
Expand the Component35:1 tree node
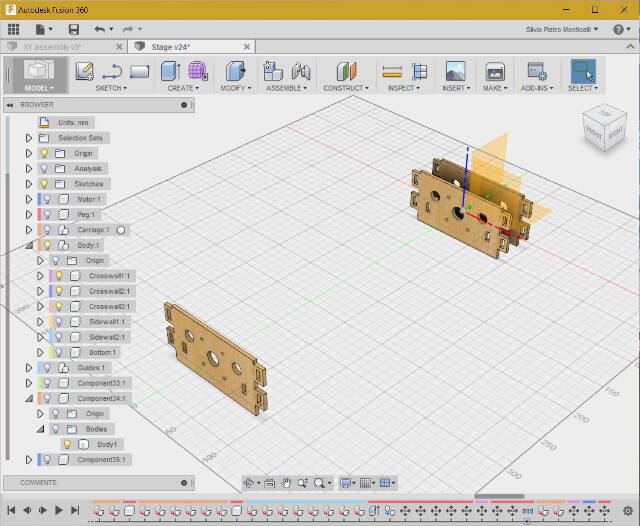[x=29, y=459]
